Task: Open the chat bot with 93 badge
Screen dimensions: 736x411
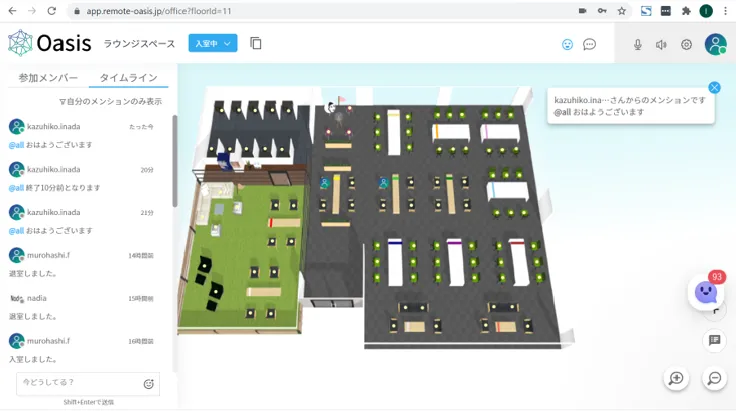Action: [x=706, y=292]
